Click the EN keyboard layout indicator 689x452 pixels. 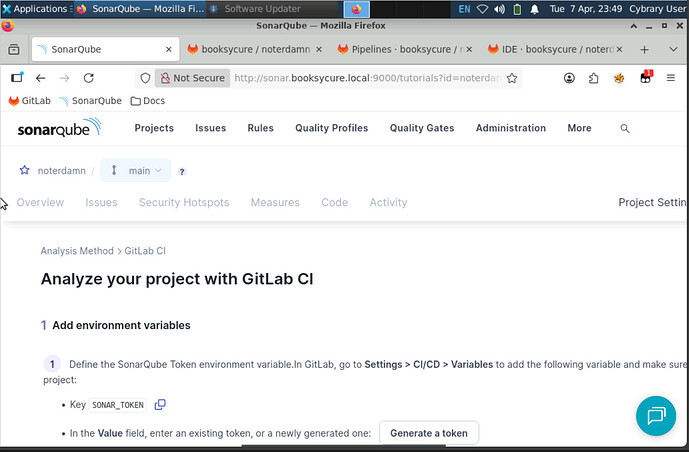[464, 9]
